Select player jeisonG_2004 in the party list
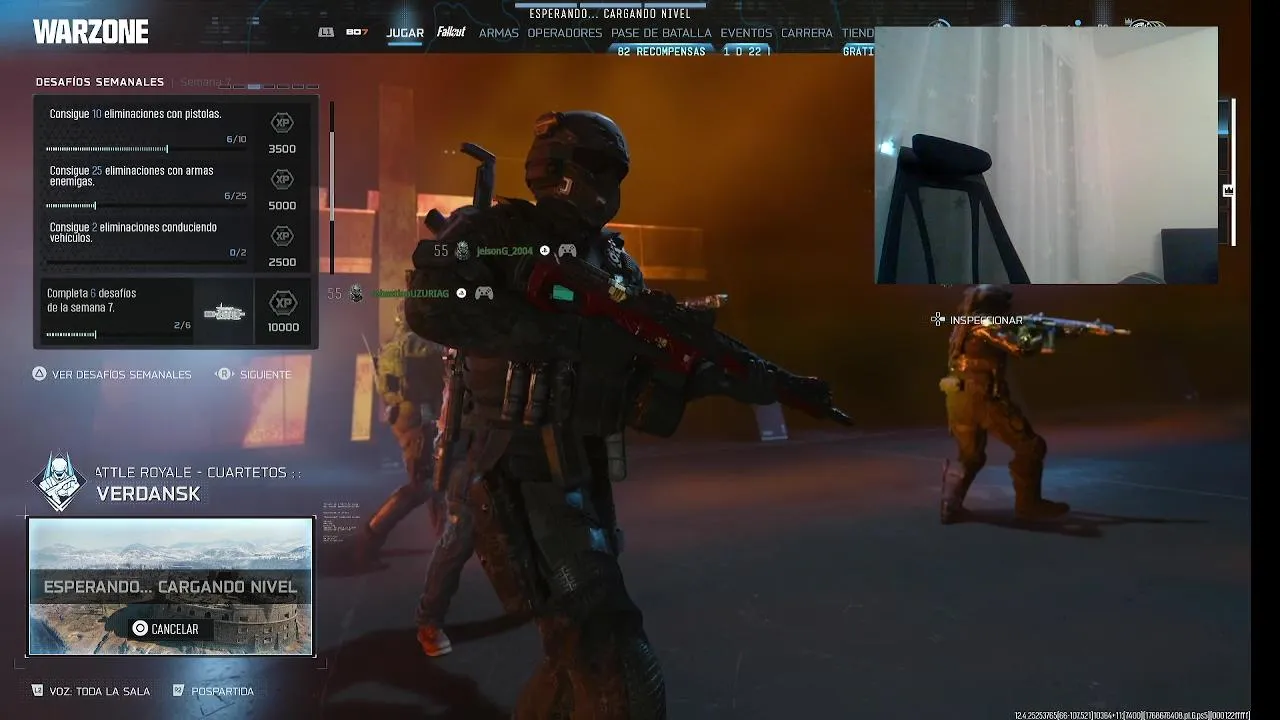Image resolution: width=1280 pixels, height=720 pixels. tap(504, 251)
